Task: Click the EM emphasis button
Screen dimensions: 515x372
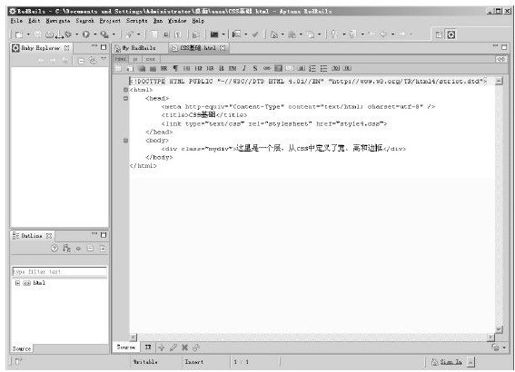Action: tap(232, 68)
